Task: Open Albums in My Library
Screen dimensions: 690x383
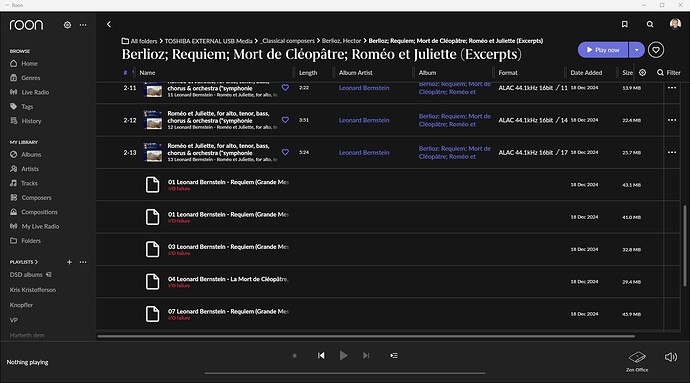Action: (x=26, y=155)
